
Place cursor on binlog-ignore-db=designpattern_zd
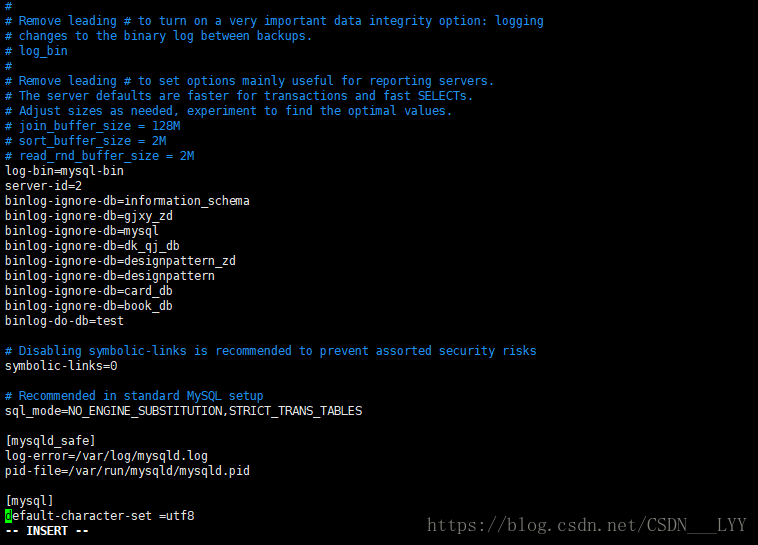click(x=120, y=261)
